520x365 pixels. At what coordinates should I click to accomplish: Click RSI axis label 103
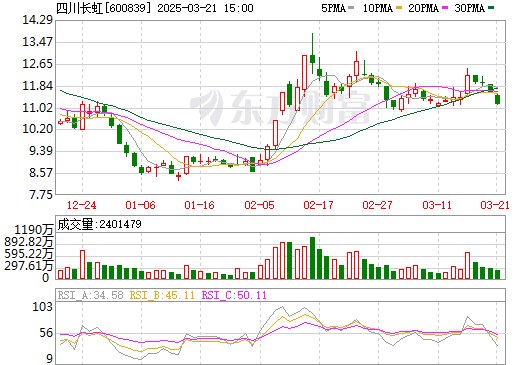coord(42,307)
